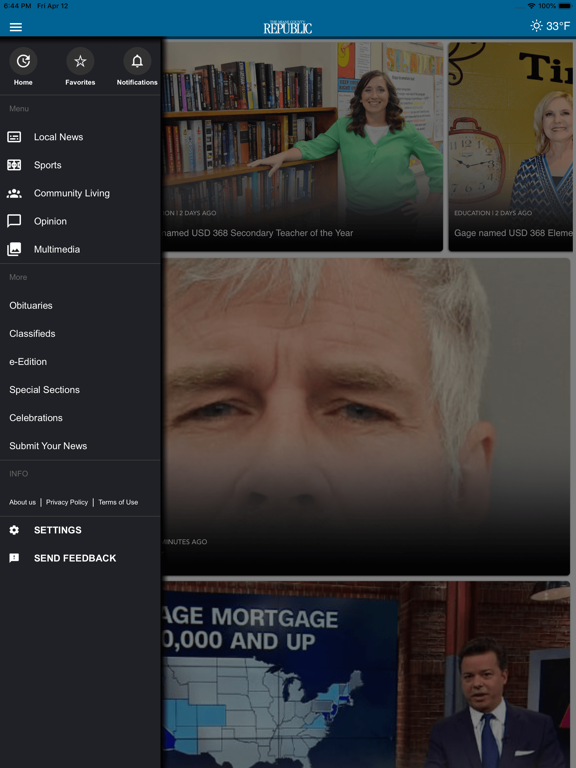
Task: Check the Wi-Fi status icon
Action: click(531, 6)
